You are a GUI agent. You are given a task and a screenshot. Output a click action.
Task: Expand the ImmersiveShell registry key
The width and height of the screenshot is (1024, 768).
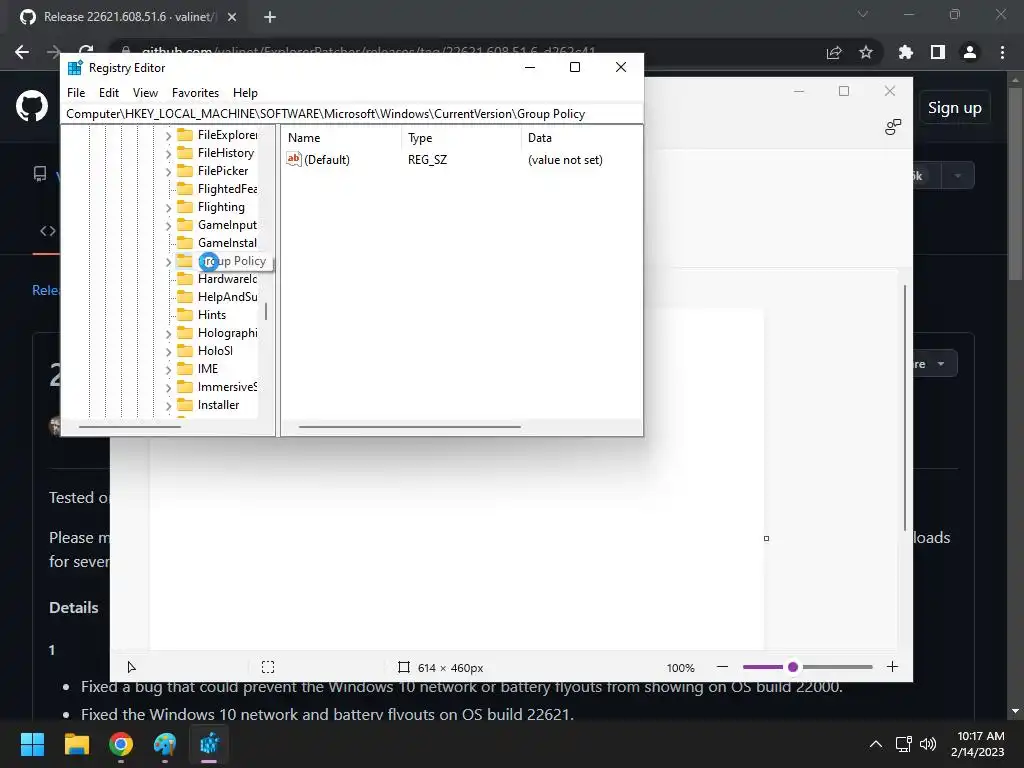(x=168, y=387)
